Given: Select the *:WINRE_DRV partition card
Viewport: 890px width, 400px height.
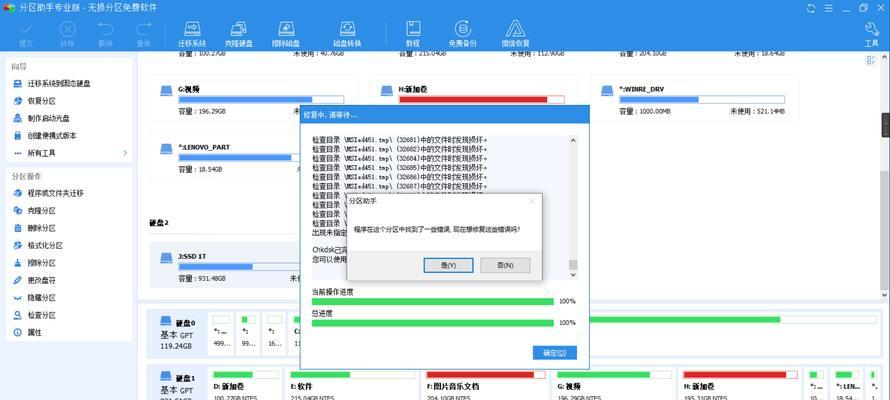Looking at the screenshot, I should click(x=694, y=98).
